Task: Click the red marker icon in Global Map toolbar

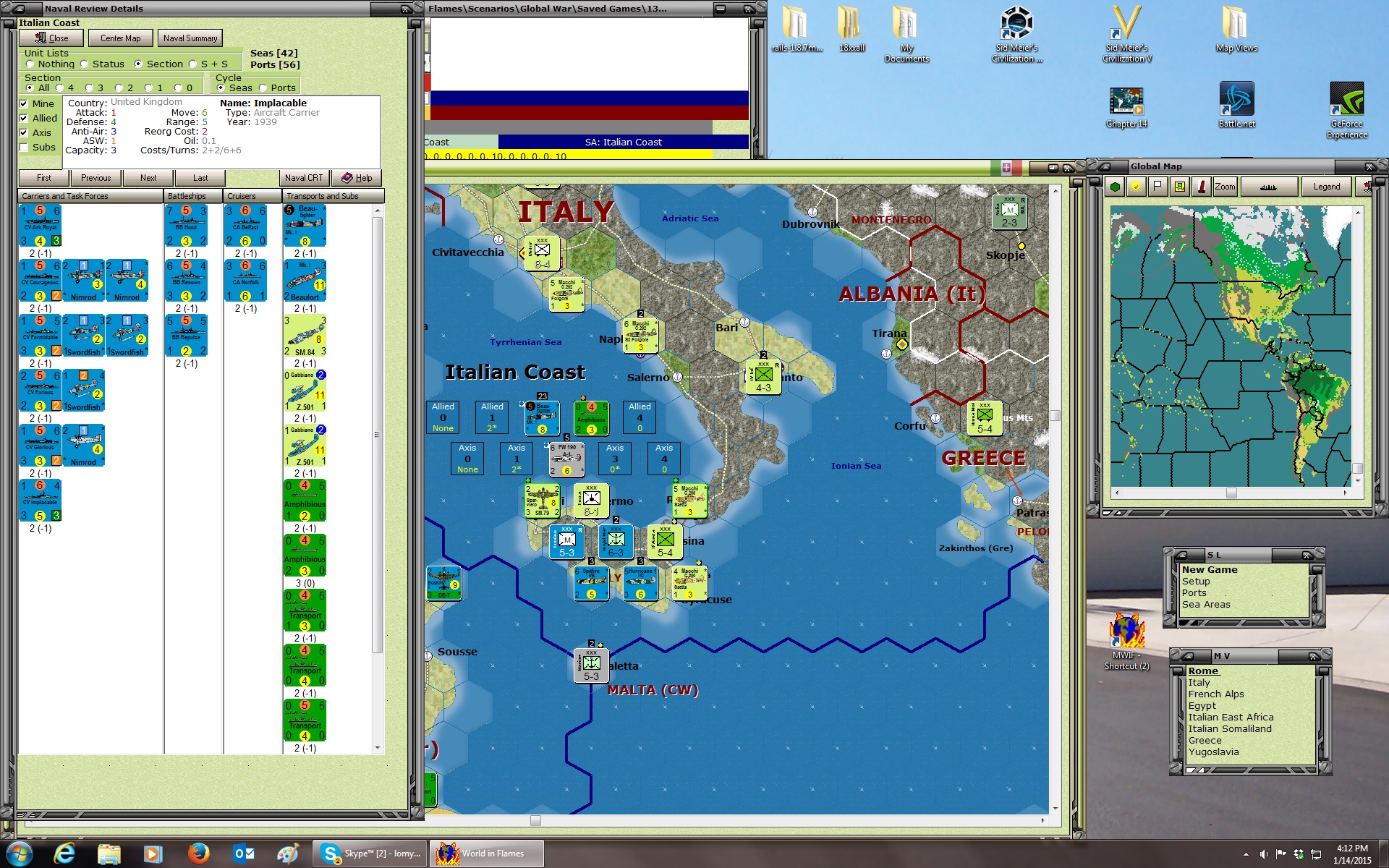Action: [x=1202, y=187]
